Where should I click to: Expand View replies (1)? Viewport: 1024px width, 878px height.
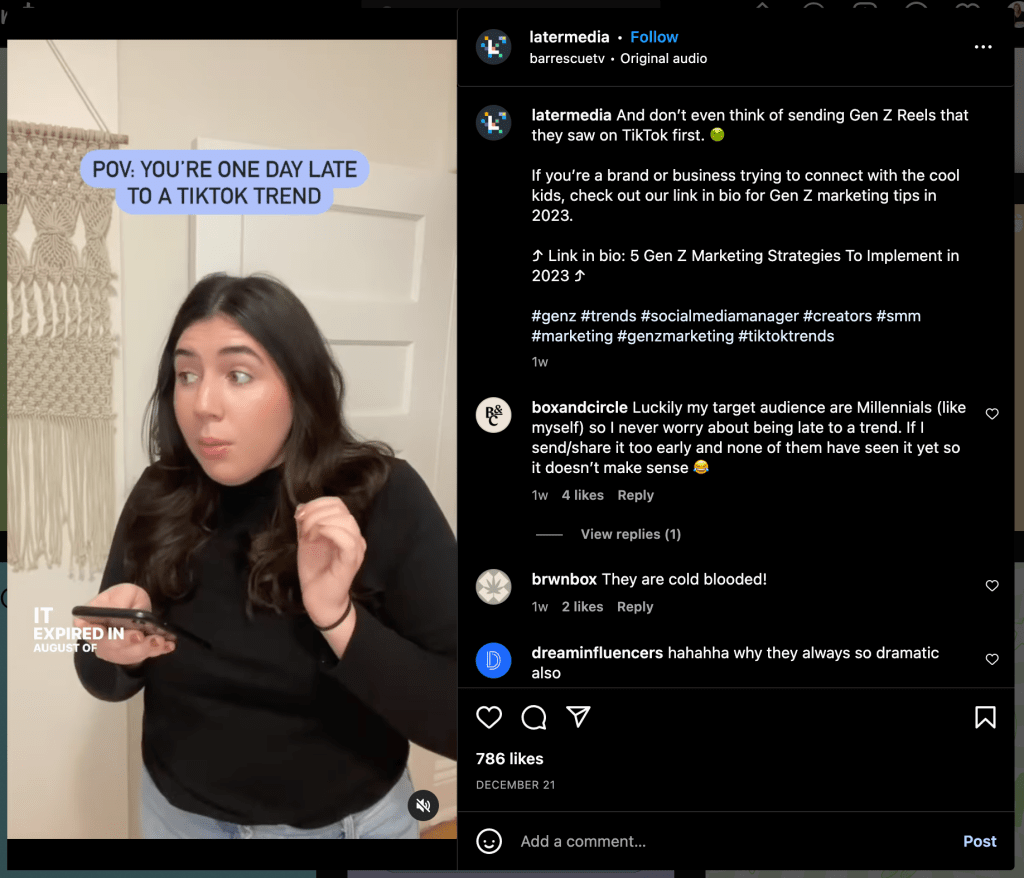pos(630,534)
